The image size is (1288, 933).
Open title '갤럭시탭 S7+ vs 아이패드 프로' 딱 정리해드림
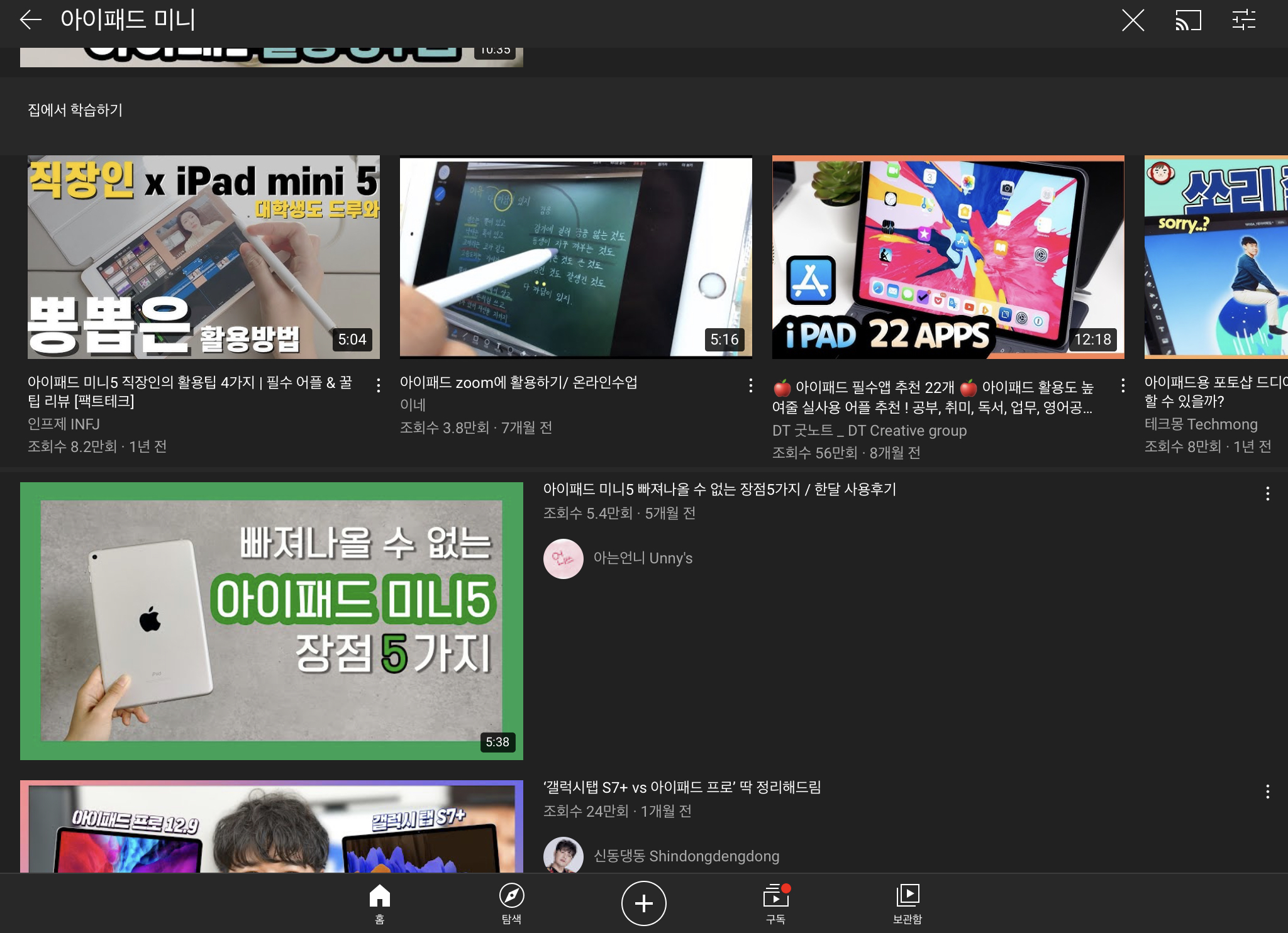[682, 787]
